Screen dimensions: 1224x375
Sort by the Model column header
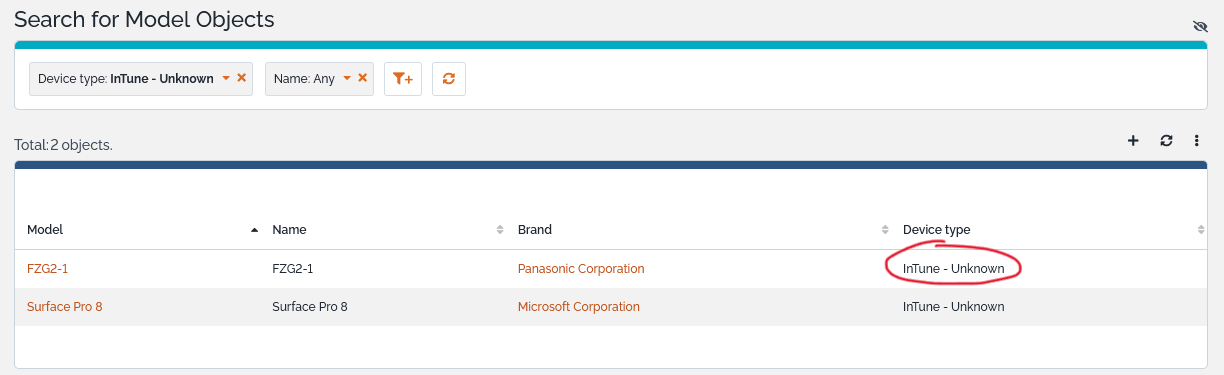tap(45, 230)
